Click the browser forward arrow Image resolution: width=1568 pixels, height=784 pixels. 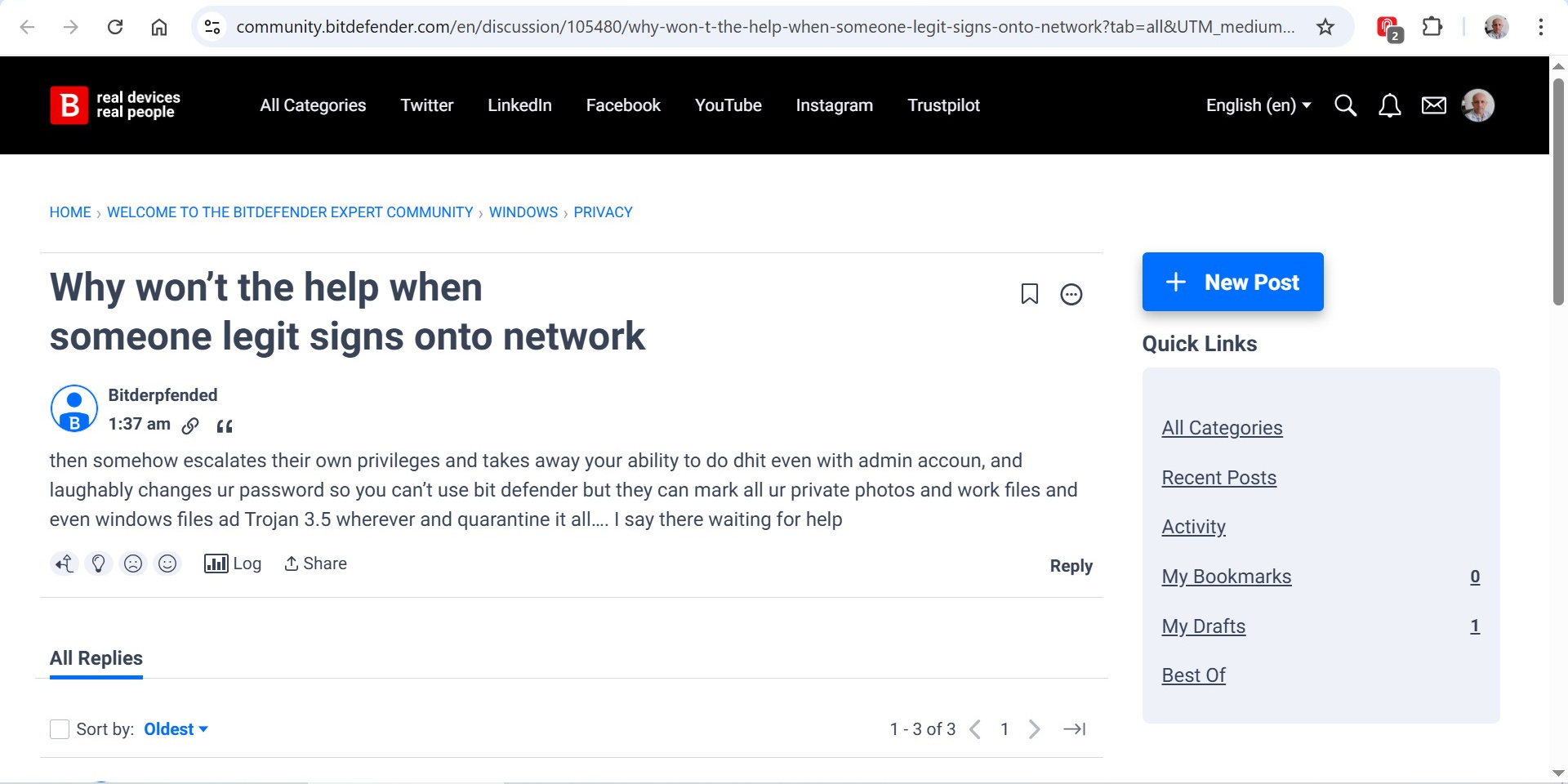[x=71, y=27]
